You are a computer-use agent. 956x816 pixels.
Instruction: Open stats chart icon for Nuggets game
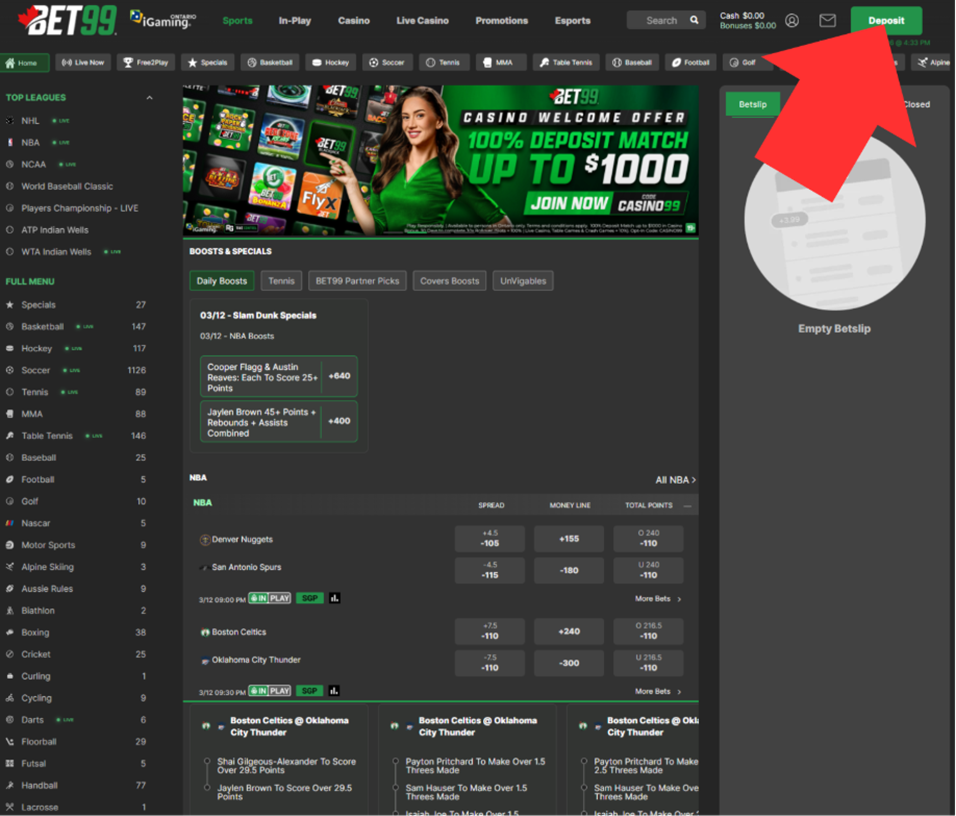pyautogui.click(x=334, y=598)
